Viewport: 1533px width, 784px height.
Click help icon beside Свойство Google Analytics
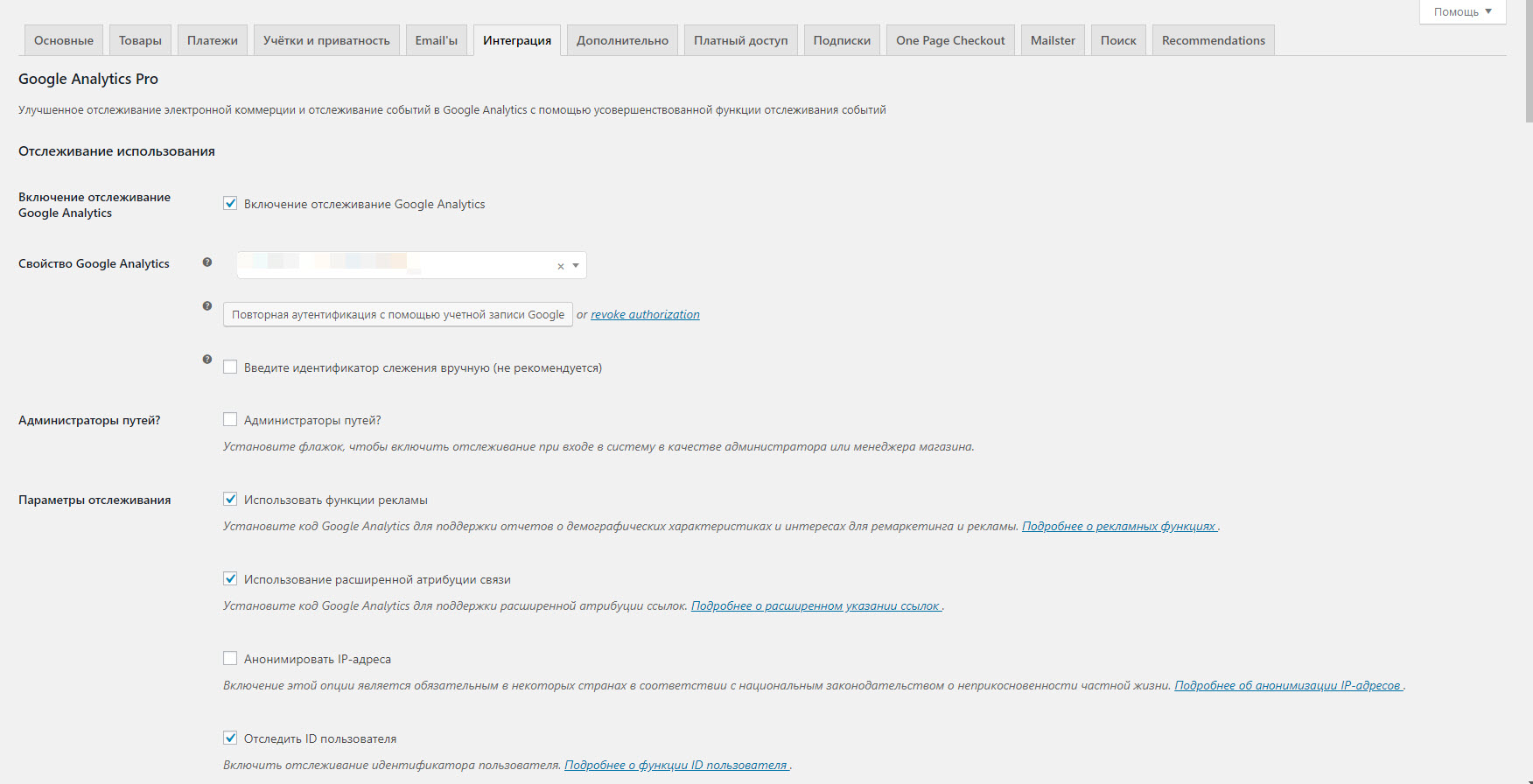(x=207, y=262)
